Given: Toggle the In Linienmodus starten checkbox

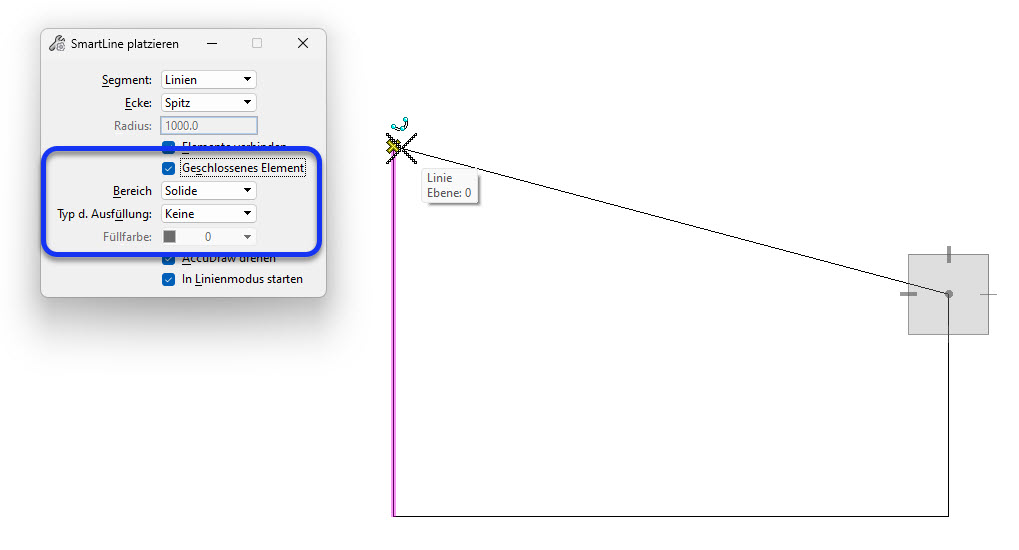Looking at the screenshot, I should 168,280.
